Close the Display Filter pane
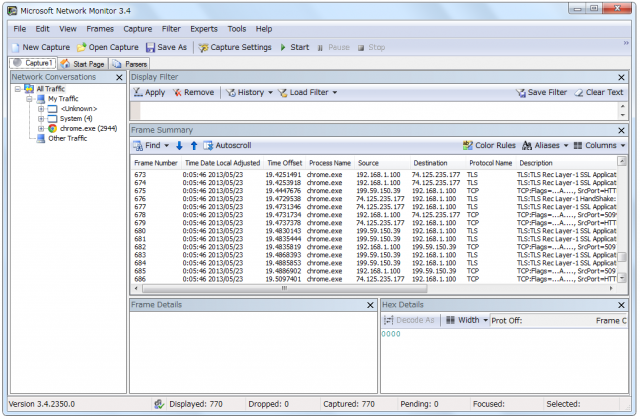The width and height of the screenshot is (640, 419). pos(621,78)
